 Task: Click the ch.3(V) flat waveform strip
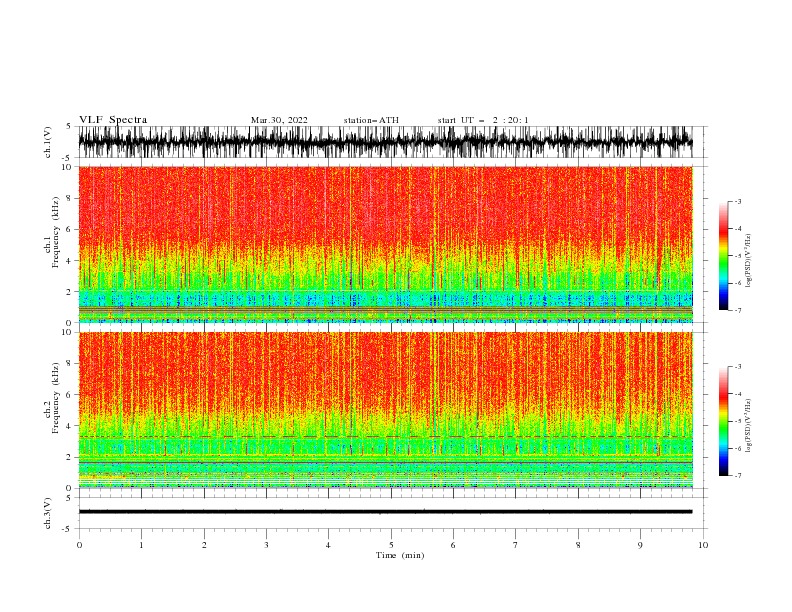(x=385, y=512)
